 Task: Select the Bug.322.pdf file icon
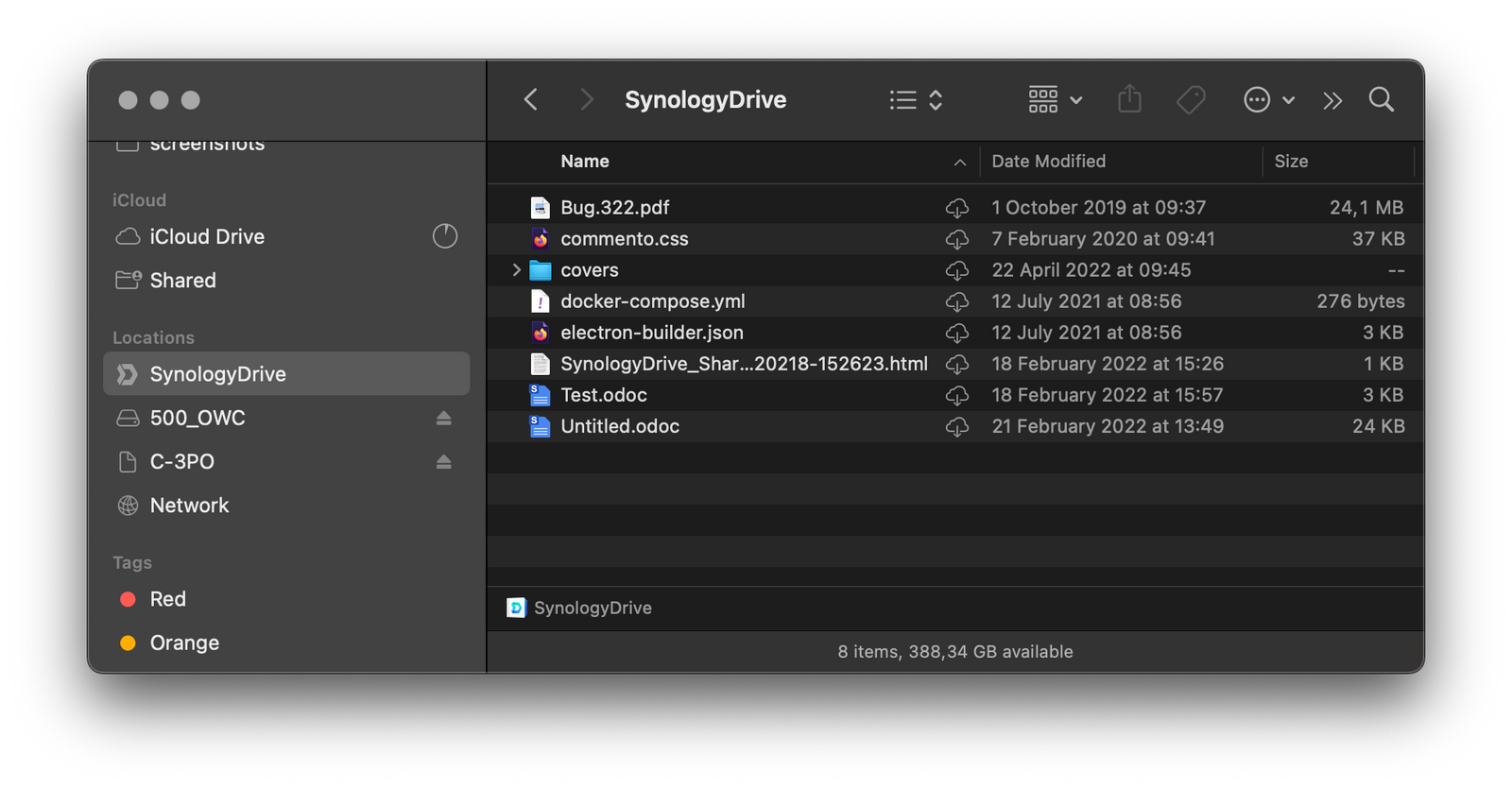tap(541, 208)
